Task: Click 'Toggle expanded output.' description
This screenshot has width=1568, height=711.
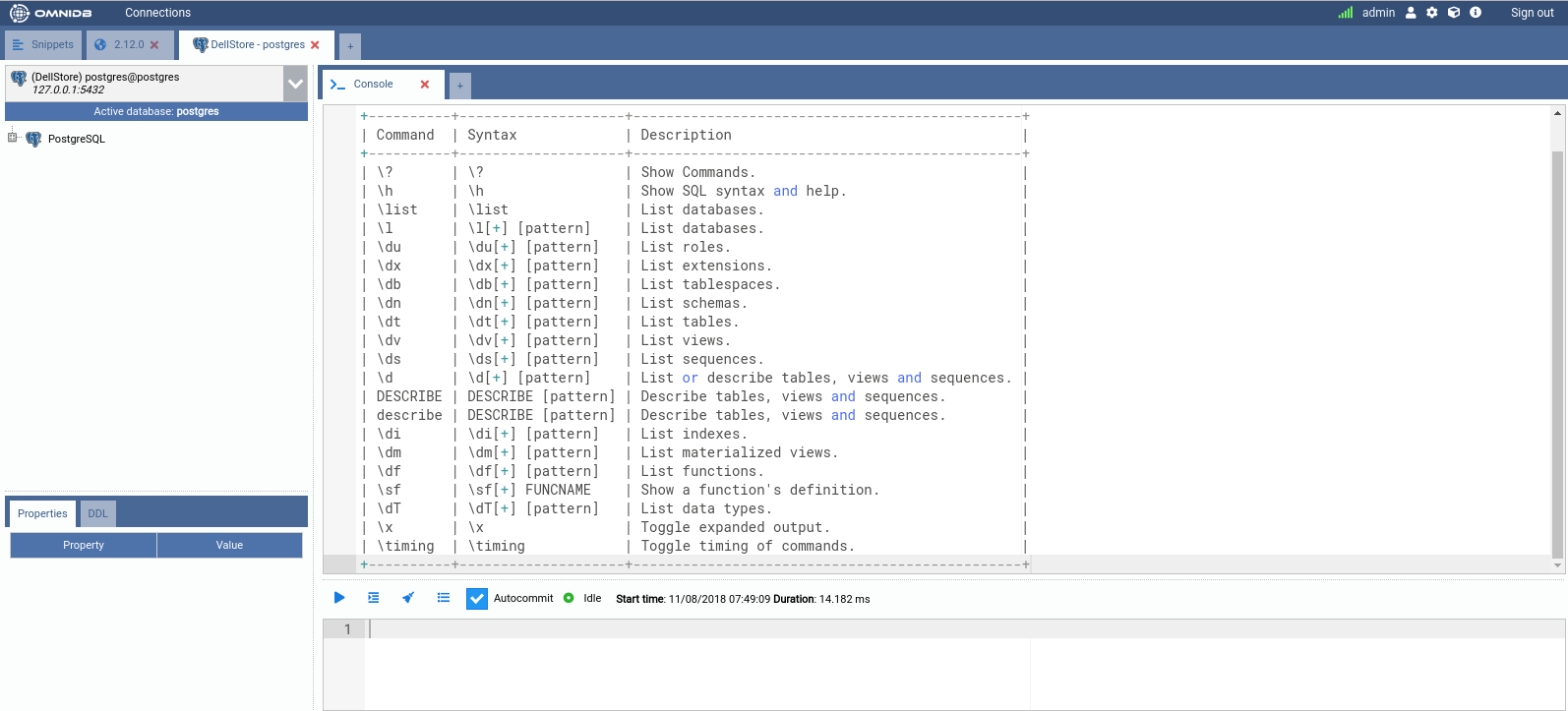Action: [736, 528]
